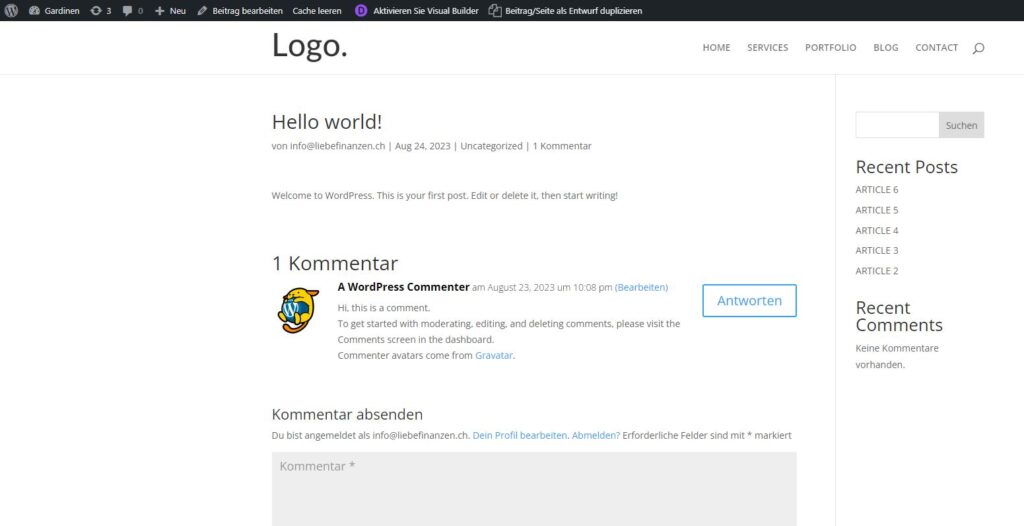Open the header search icon

tap(978, 48)
